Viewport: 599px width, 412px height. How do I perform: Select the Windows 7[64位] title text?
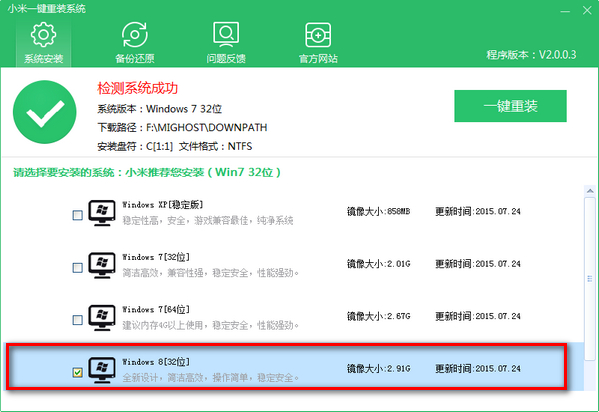coord(156,309)
